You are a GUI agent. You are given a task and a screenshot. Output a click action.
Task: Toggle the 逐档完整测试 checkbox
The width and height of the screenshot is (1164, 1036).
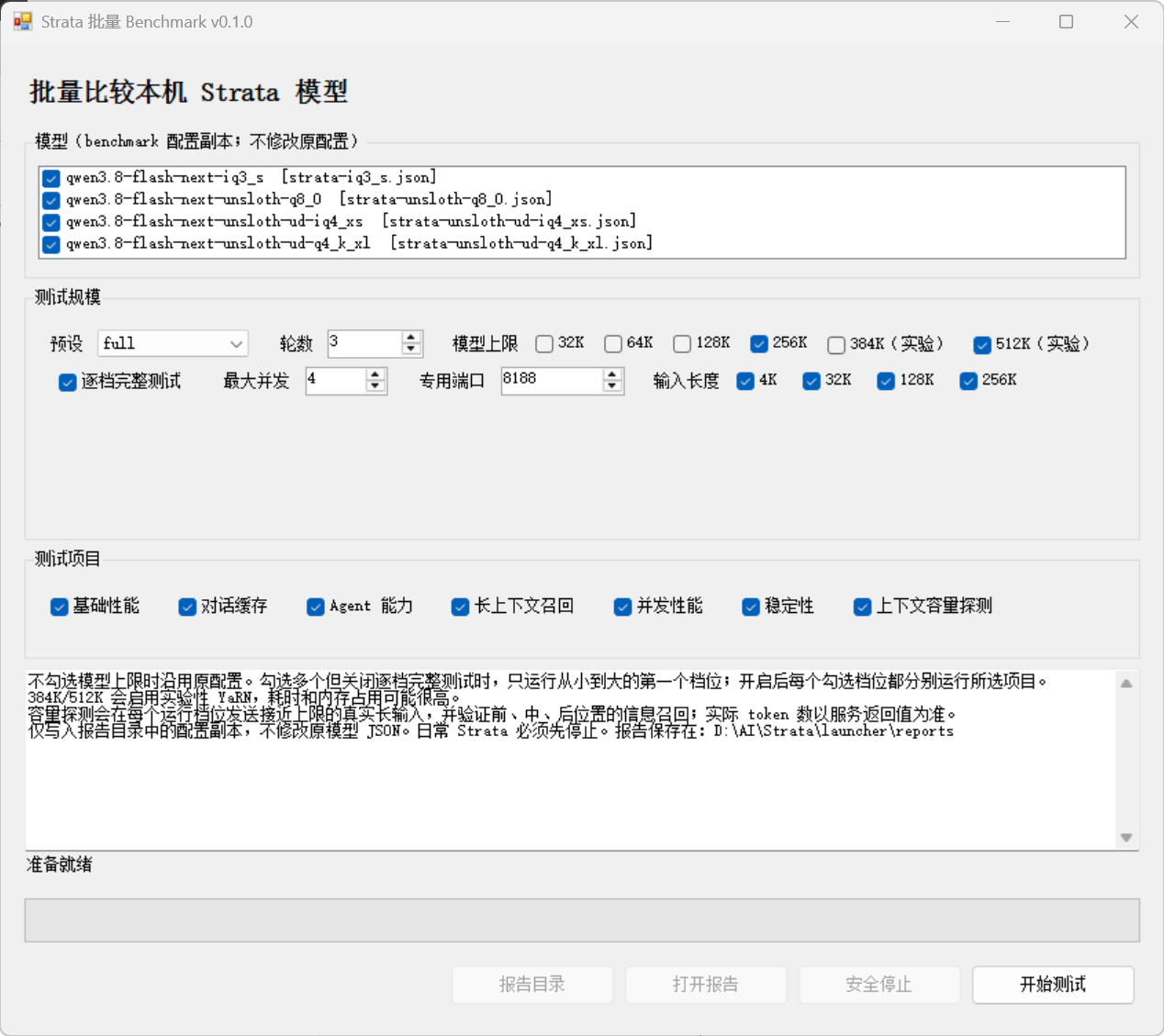pos(68,383)
